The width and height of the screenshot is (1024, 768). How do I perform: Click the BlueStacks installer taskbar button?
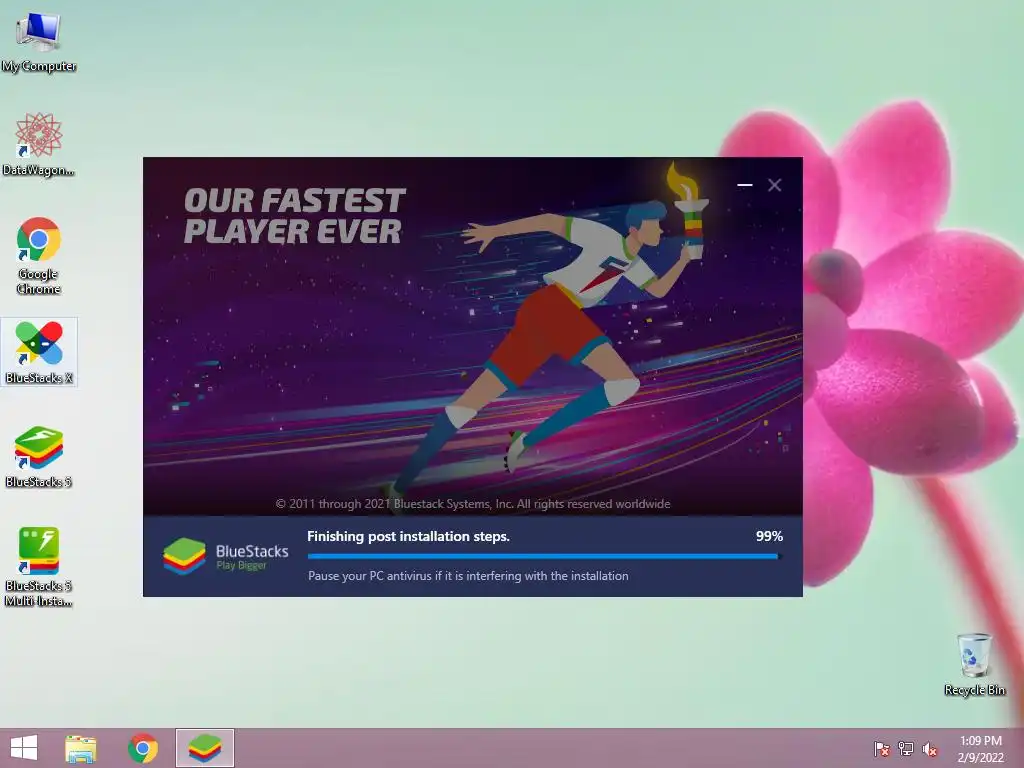pos(204,748)
